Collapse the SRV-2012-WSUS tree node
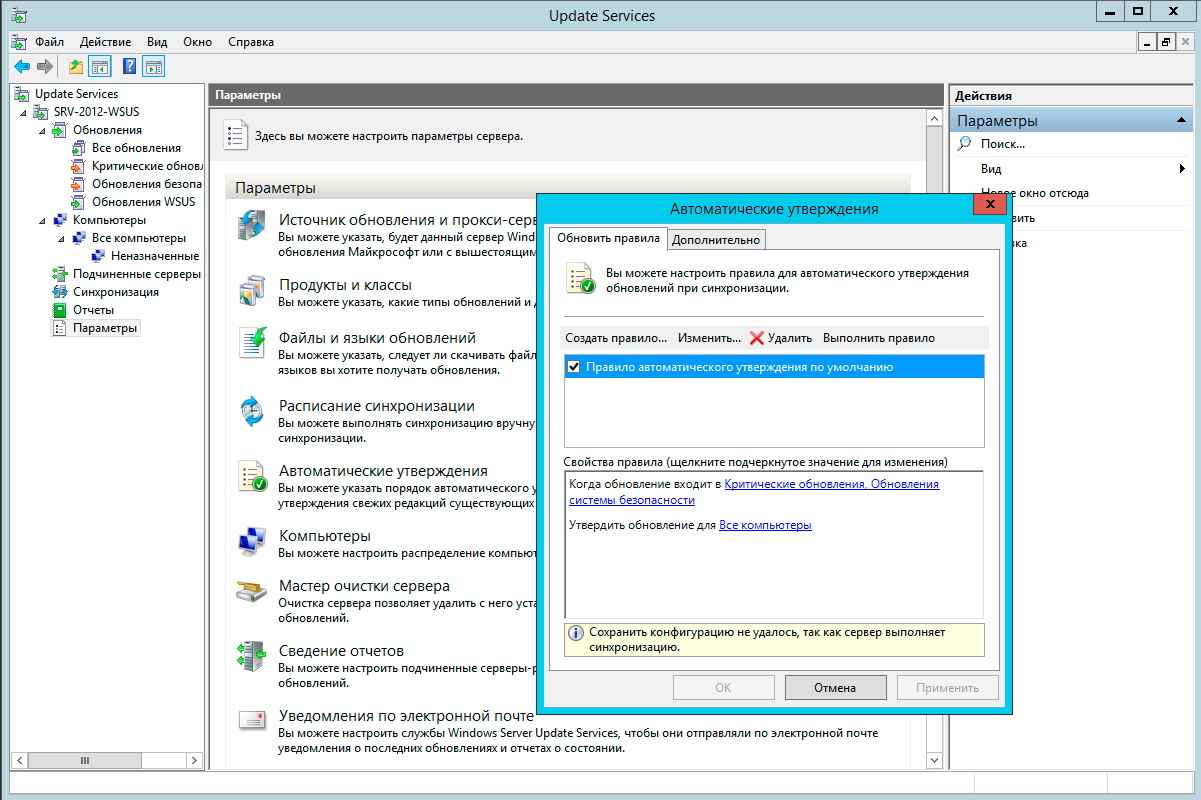1201x800 pixels. point(24,112)
